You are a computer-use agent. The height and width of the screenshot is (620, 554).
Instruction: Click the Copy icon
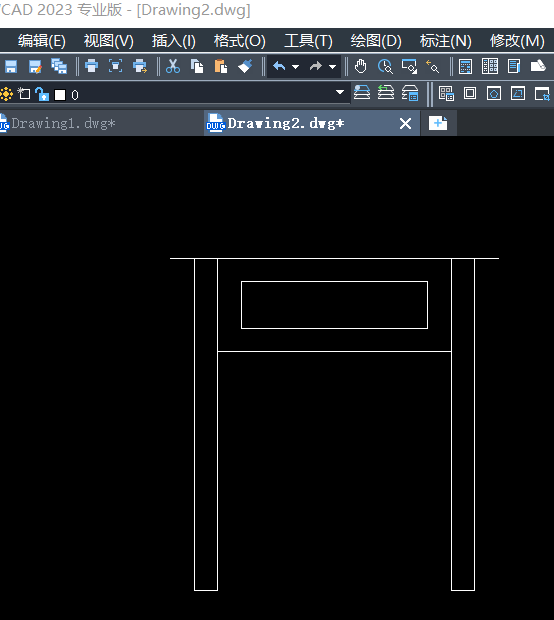coord(197,66)
